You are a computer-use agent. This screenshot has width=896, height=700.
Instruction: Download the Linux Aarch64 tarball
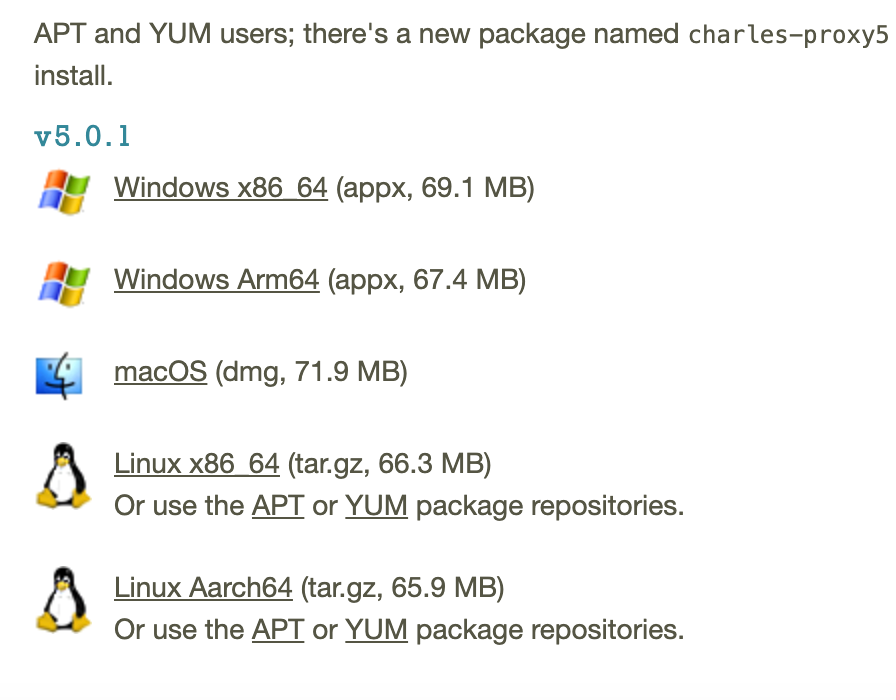click(x=203, y=587)
